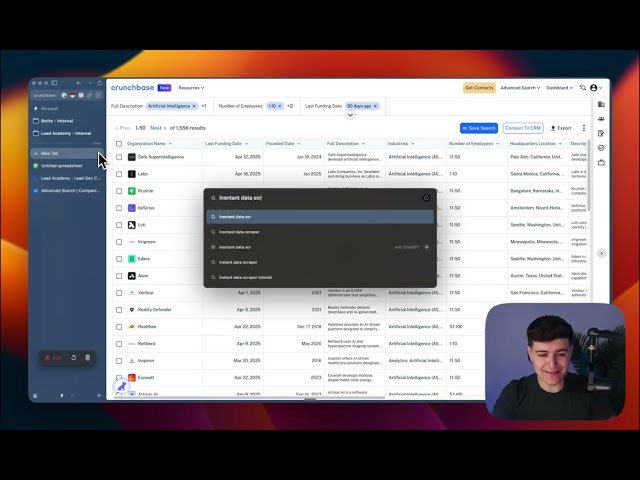Check the Healthee row checkbox

119,327
